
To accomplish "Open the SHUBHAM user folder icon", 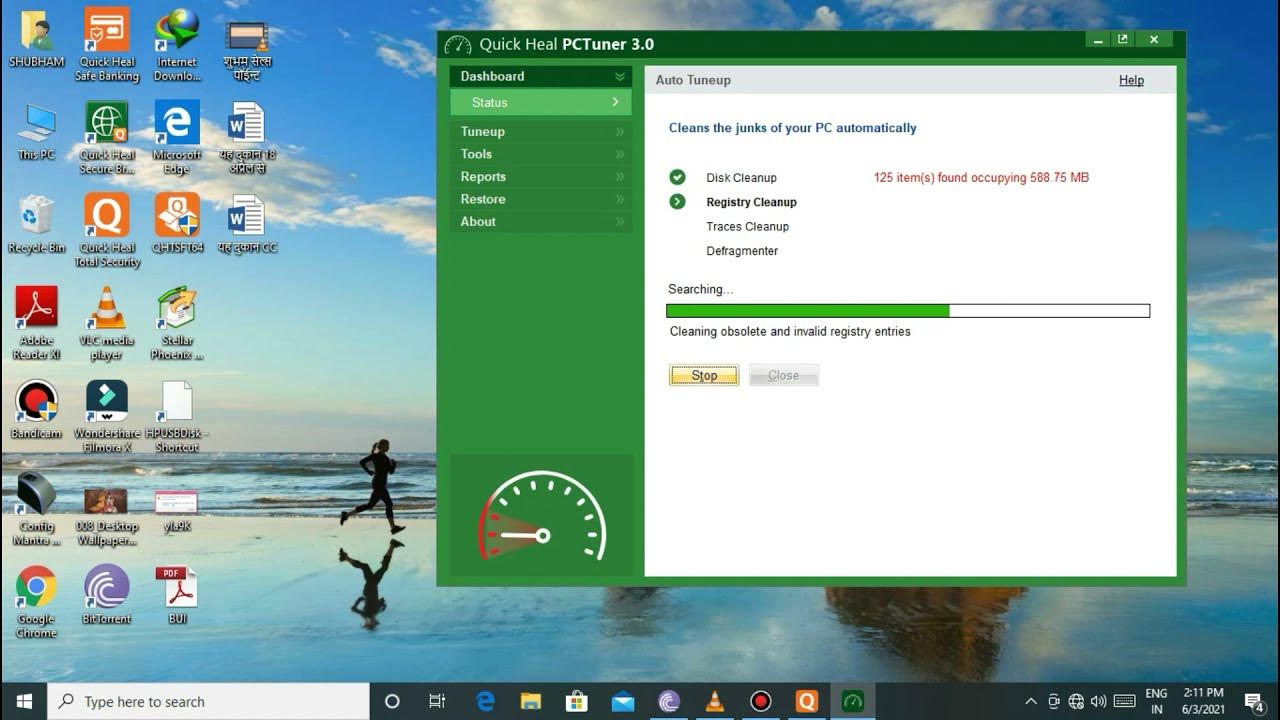I will [x=36, y=40].
